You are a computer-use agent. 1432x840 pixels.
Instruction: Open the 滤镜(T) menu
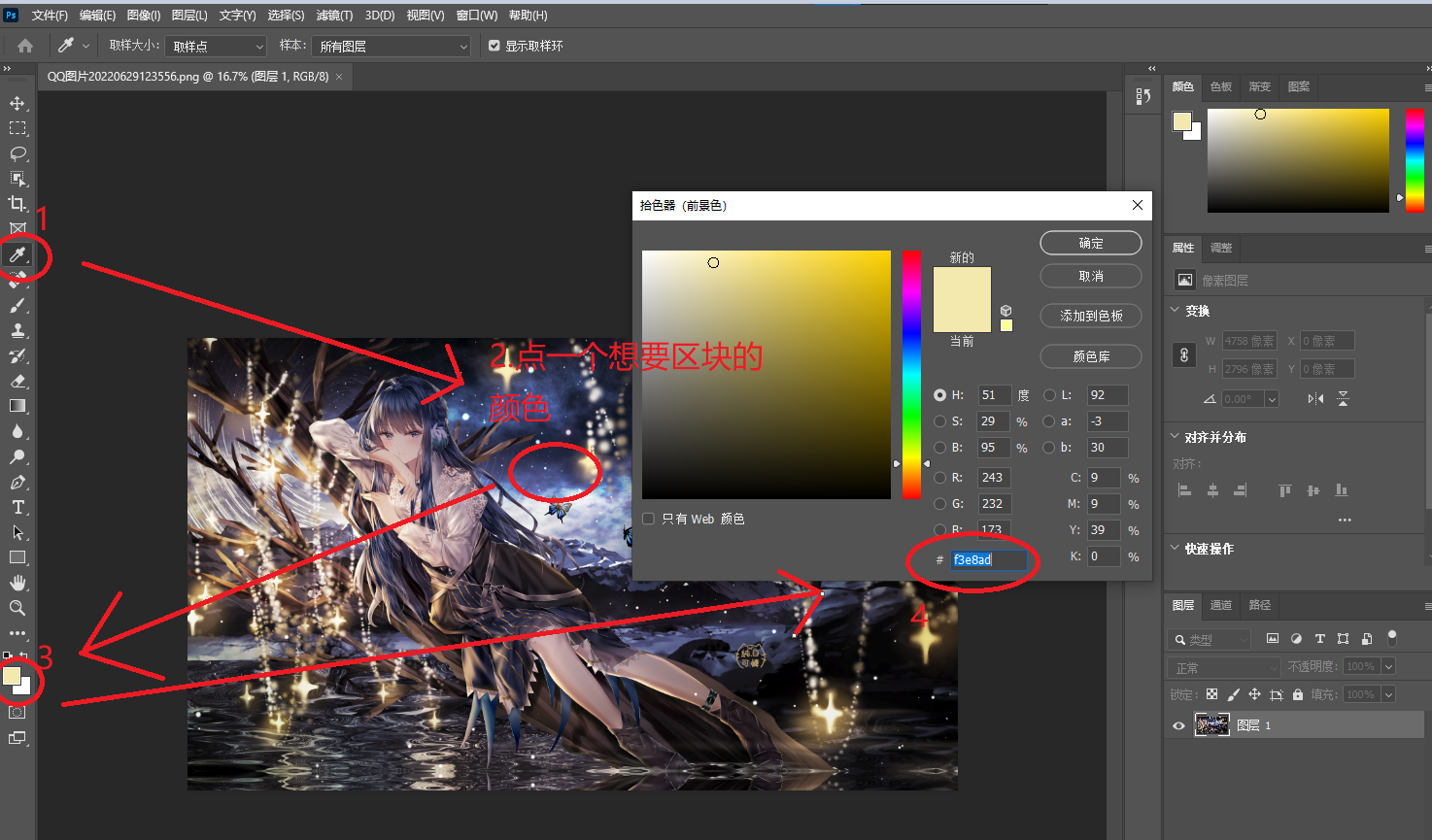334,16
